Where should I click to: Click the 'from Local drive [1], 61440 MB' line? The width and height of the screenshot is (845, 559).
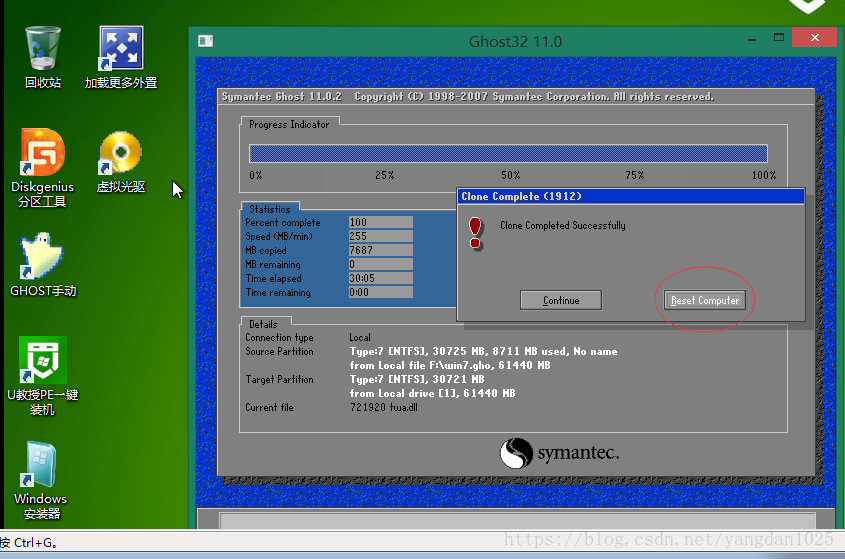(x=432, y=393)
